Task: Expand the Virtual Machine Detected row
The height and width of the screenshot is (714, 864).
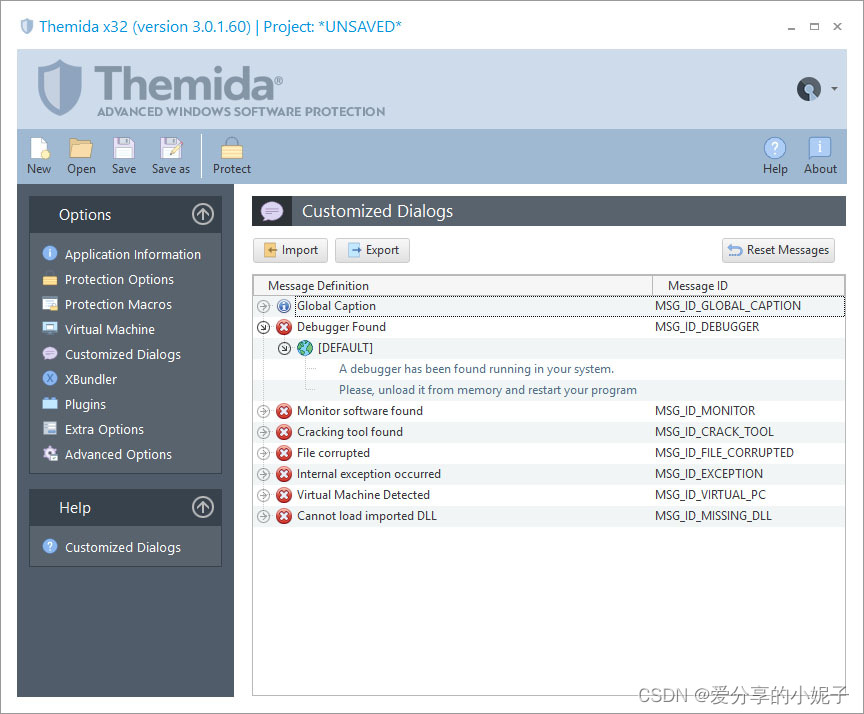Action: pos(263,495)
